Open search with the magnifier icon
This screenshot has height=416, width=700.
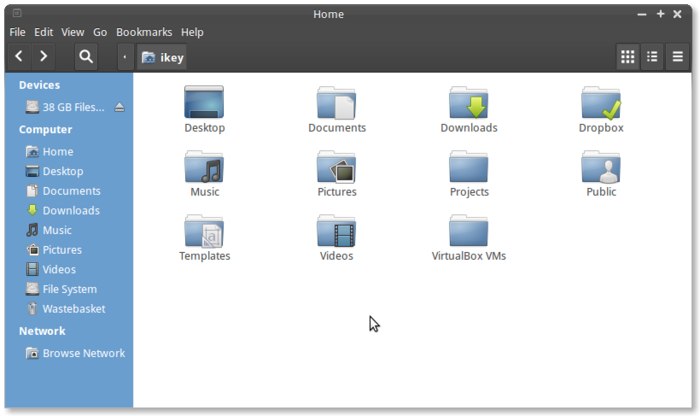pos(86,57)
